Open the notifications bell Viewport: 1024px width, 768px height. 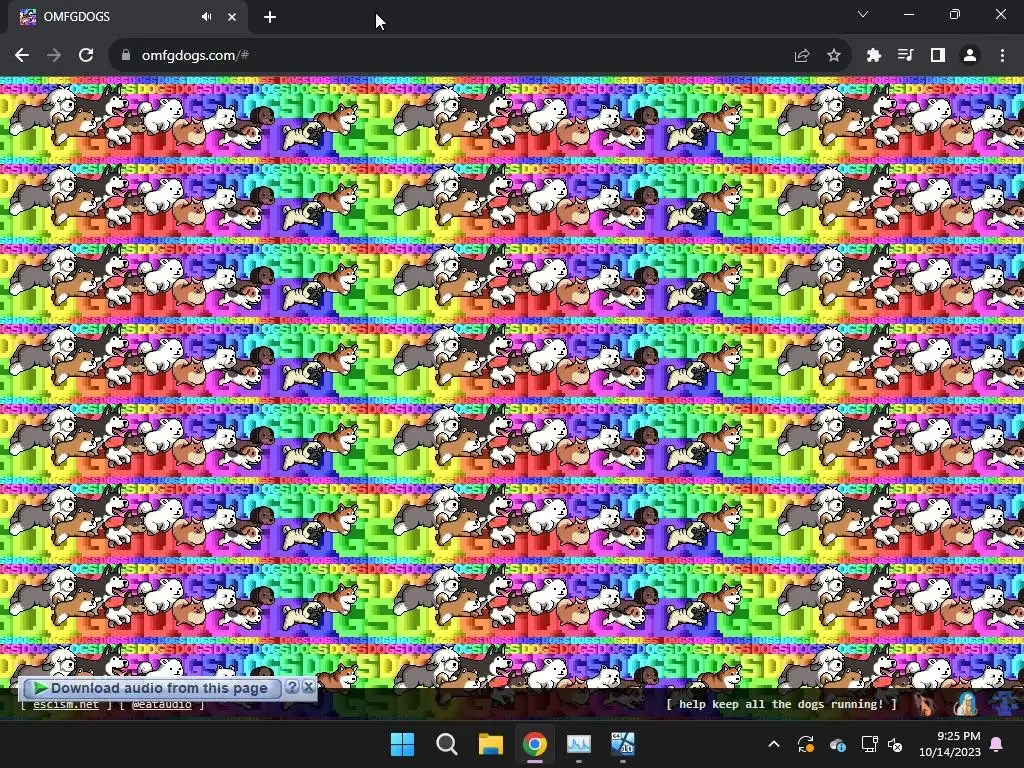point(997,744)
